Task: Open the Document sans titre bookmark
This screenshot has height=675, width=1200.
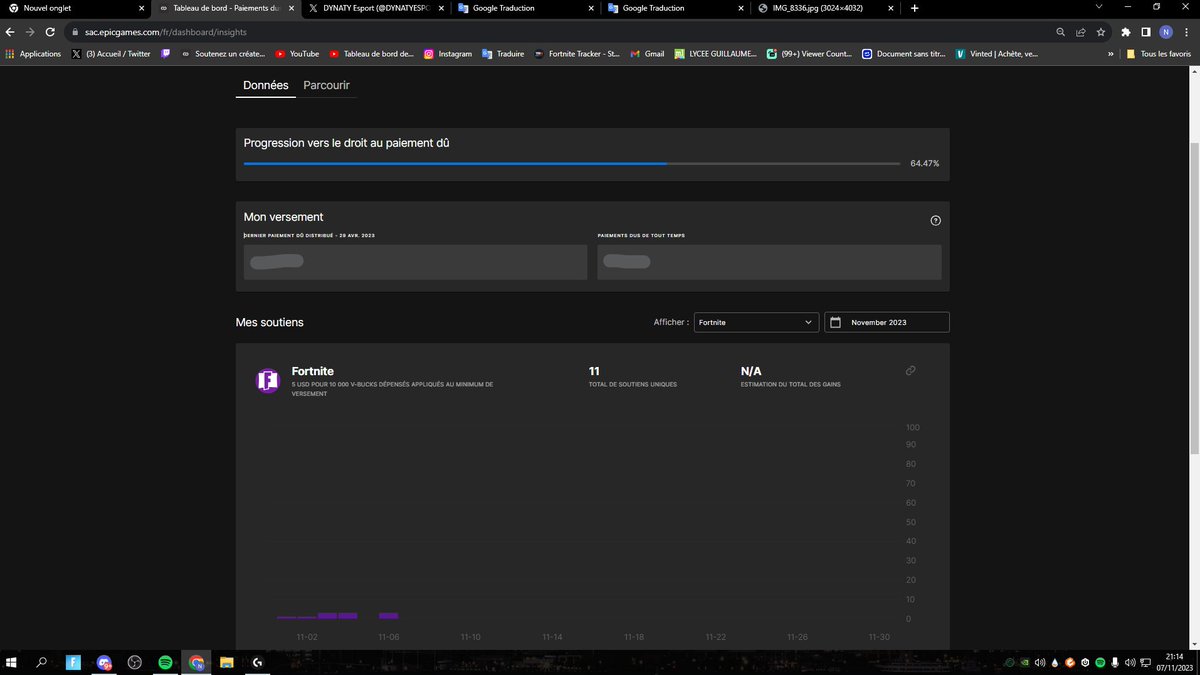Action: (905, 54)
